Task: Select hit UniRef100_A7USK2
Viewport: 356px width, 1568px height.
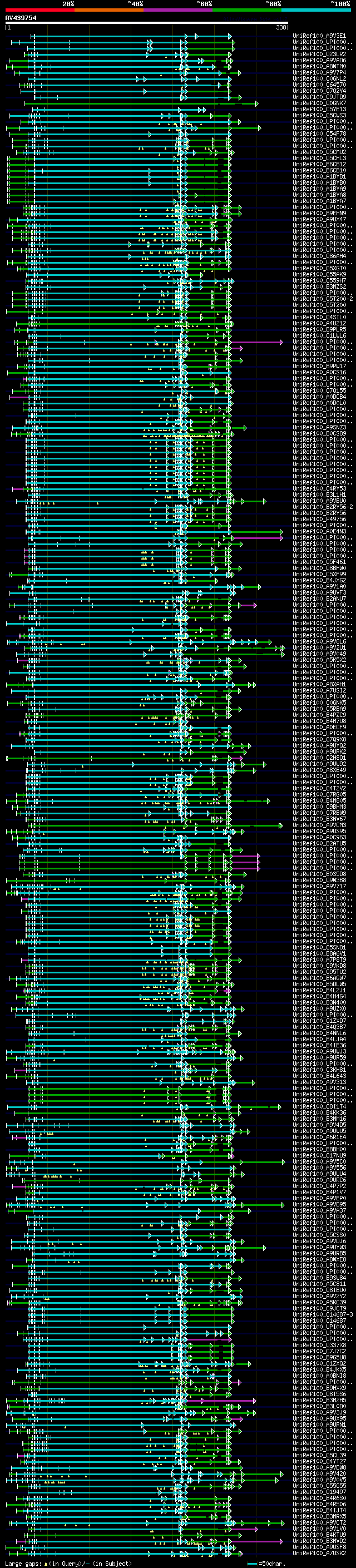Action: (x=319, y=1554)
